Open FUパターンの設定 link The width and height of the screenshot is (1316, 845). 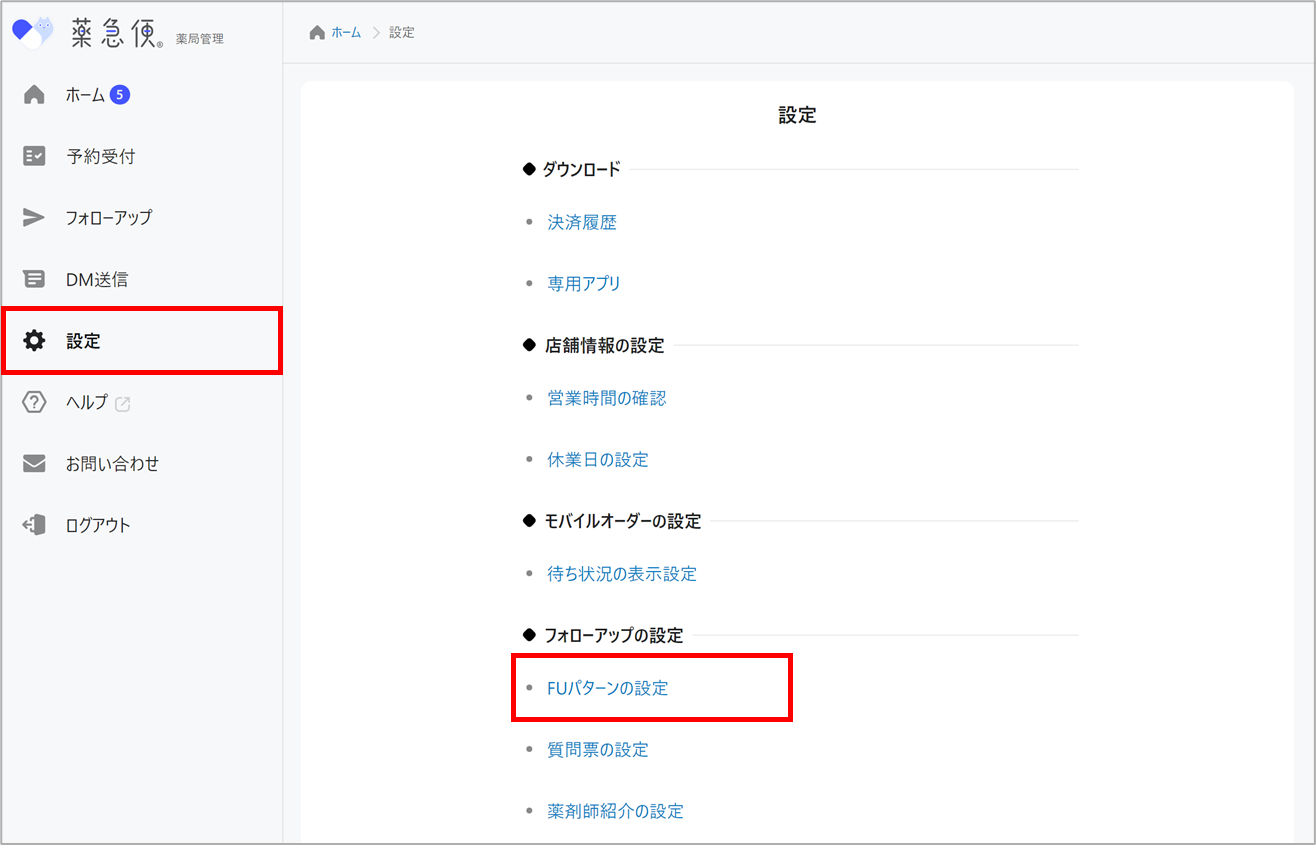coord(608,688)
